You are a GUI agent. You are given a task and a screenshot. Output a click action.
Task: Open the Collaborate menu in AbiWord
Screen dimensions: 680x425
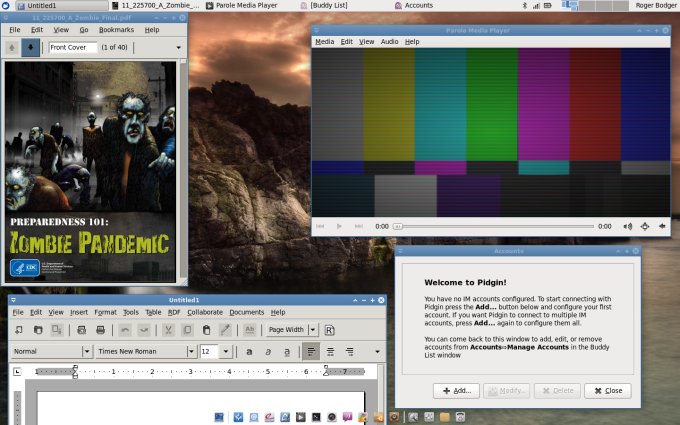point(205,312)
